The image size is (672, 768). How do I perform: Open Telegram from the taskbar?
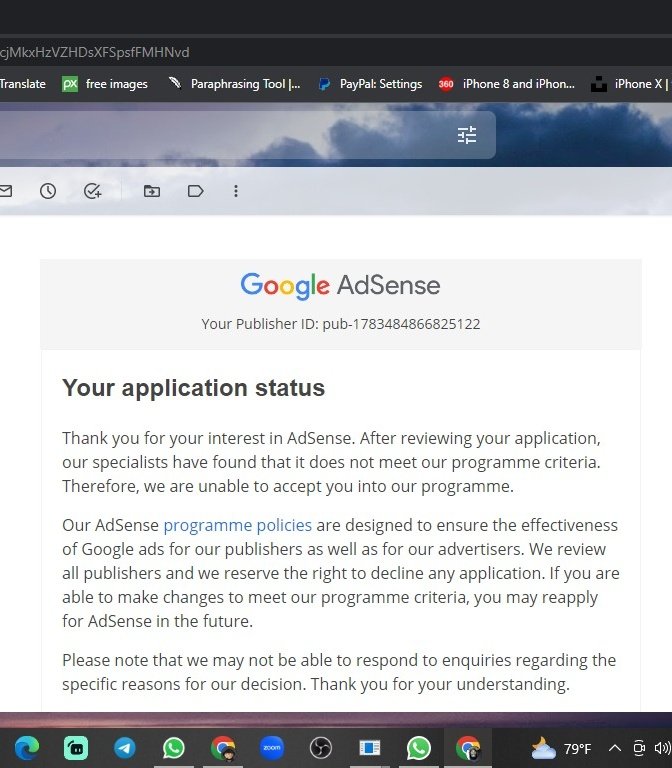pos(125,748)
